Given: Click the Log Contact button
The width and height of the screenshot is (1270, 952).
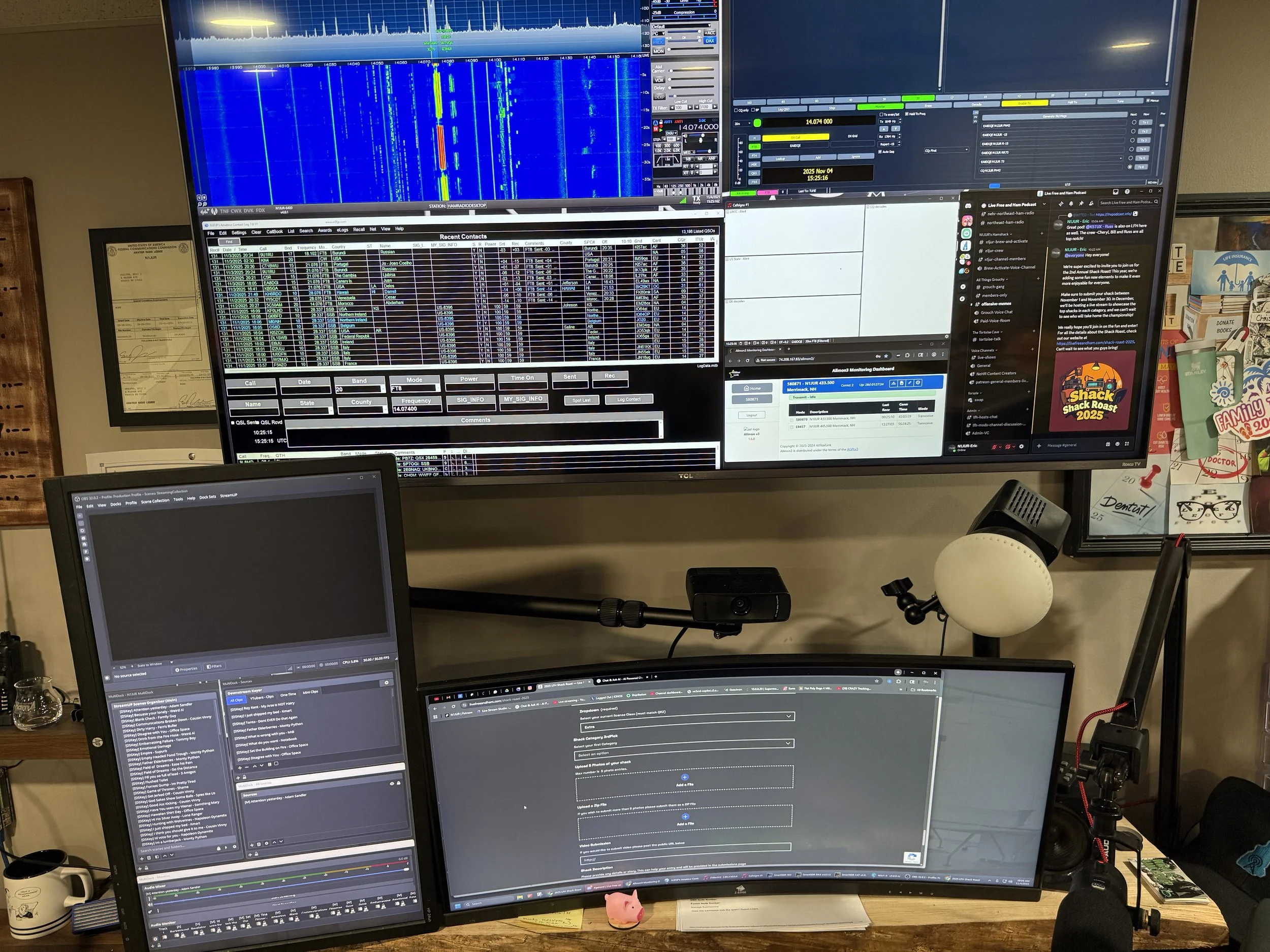Looking at the screenshot, I should (x=629, y=400).
